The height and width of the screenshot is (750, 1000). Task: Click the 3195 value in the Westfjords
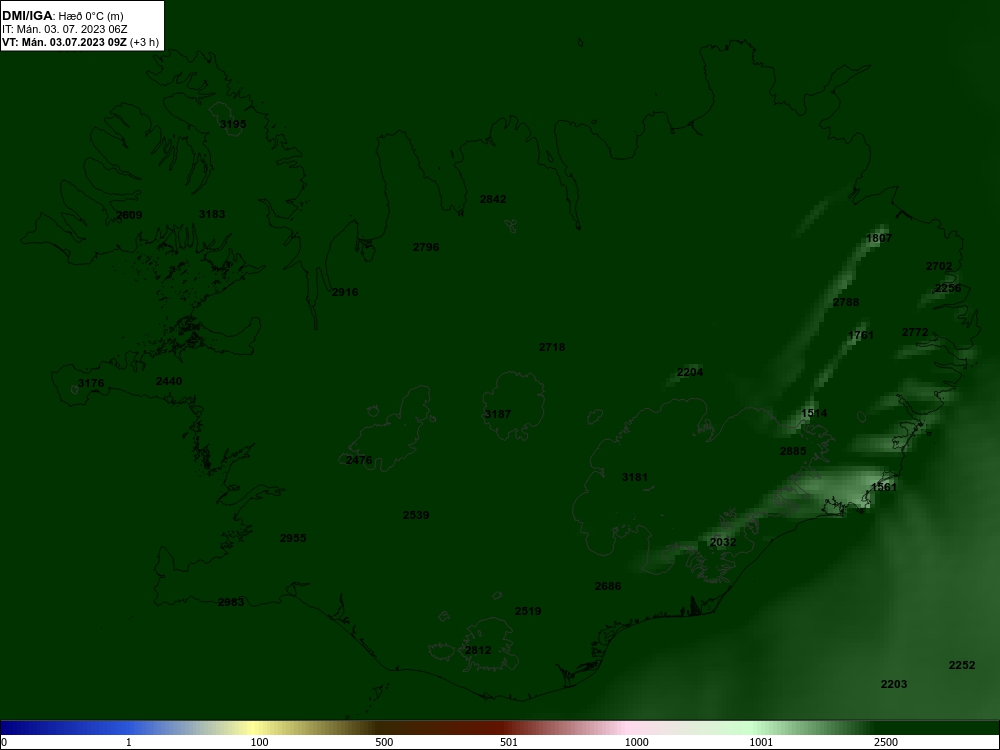point(233,124)
